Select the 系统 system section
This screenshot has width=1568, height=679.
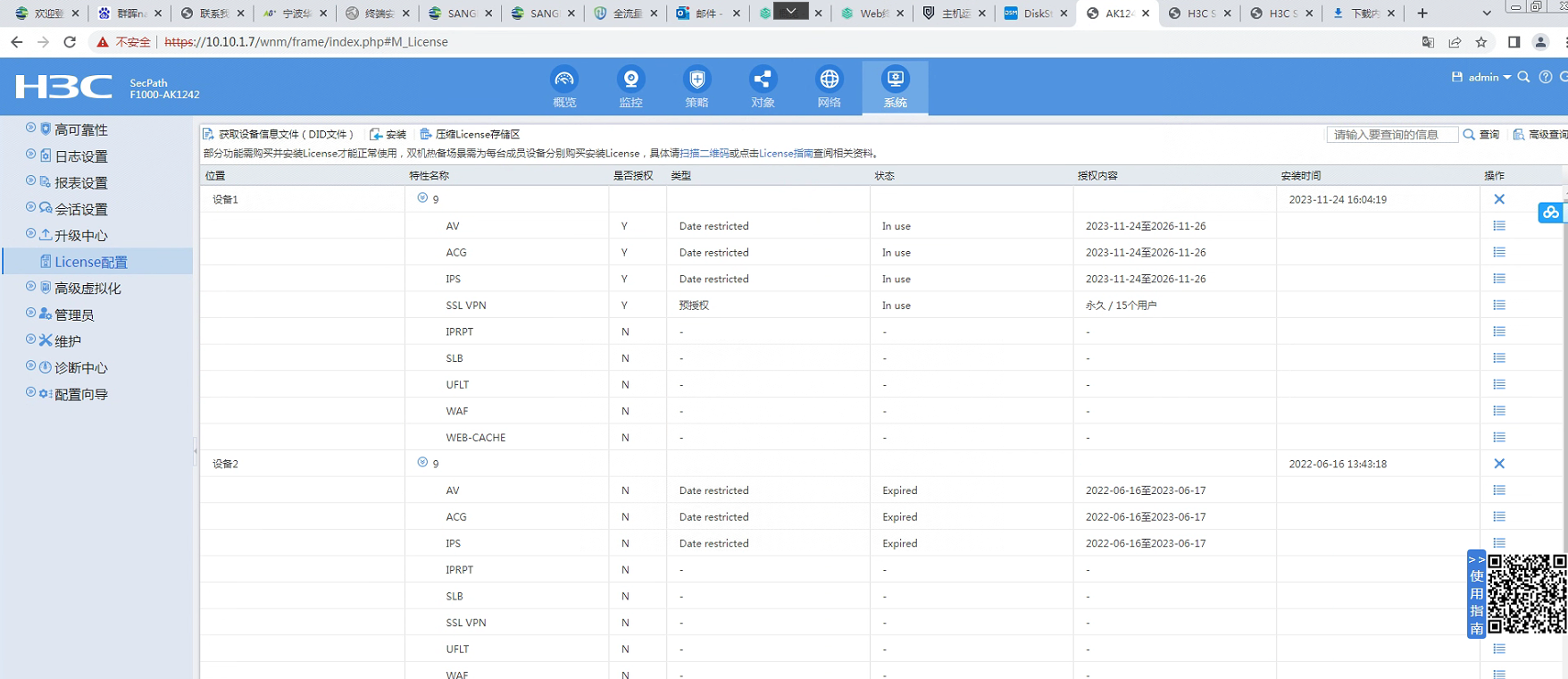coord(895,88)
